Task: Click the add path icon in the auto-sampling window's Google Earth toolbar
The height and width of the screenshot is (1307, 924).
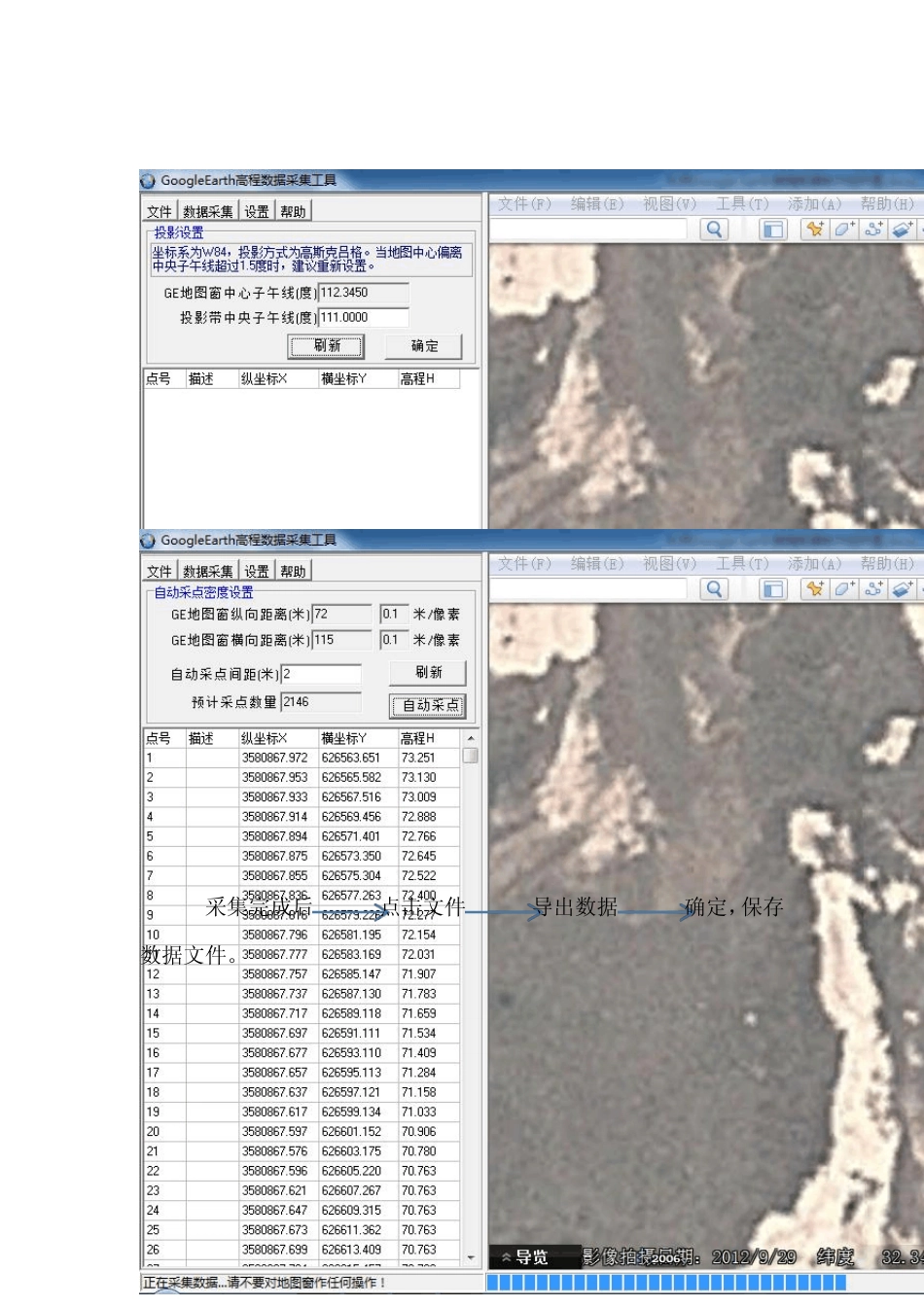Action: point(872,589)
